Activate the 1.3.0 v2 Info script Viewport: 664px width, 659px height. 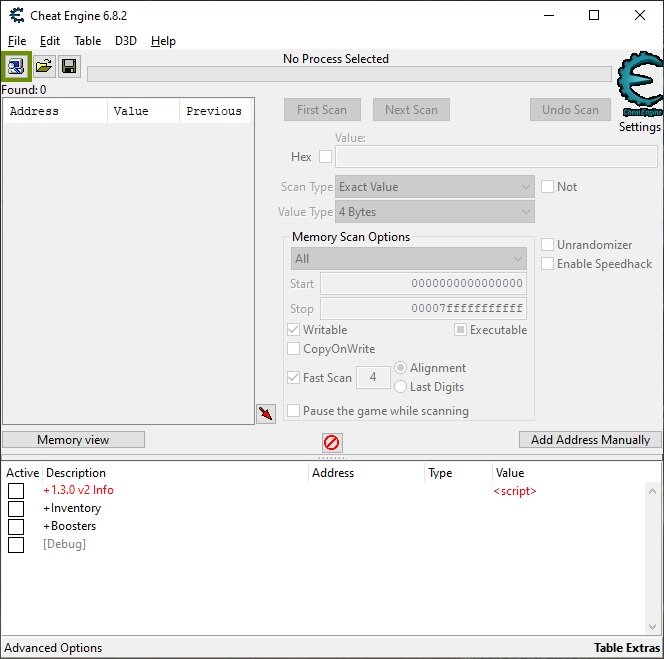(x=16, y=491)
